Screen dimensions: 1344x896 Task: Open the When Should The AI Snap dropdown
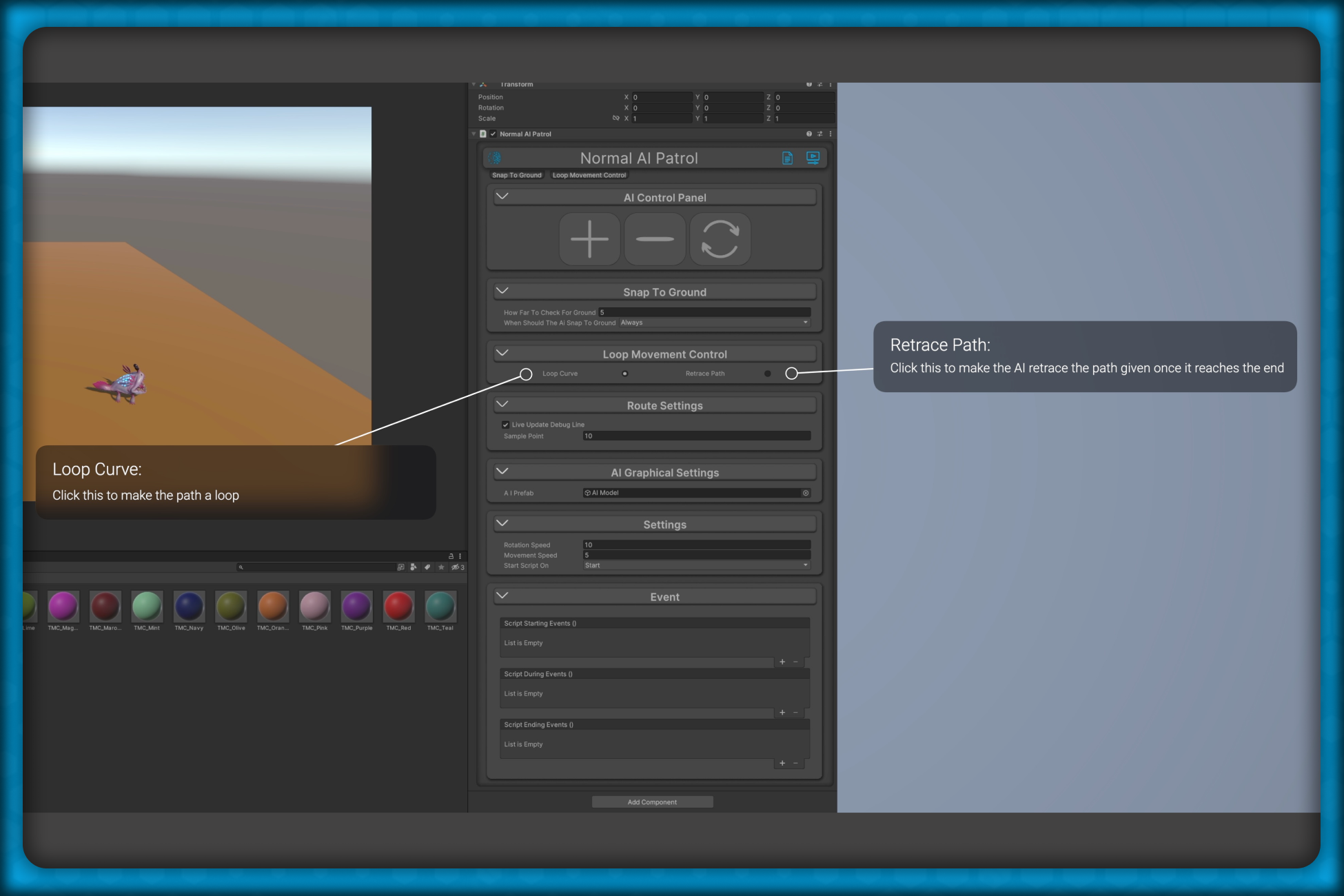[x=714, y=323]
